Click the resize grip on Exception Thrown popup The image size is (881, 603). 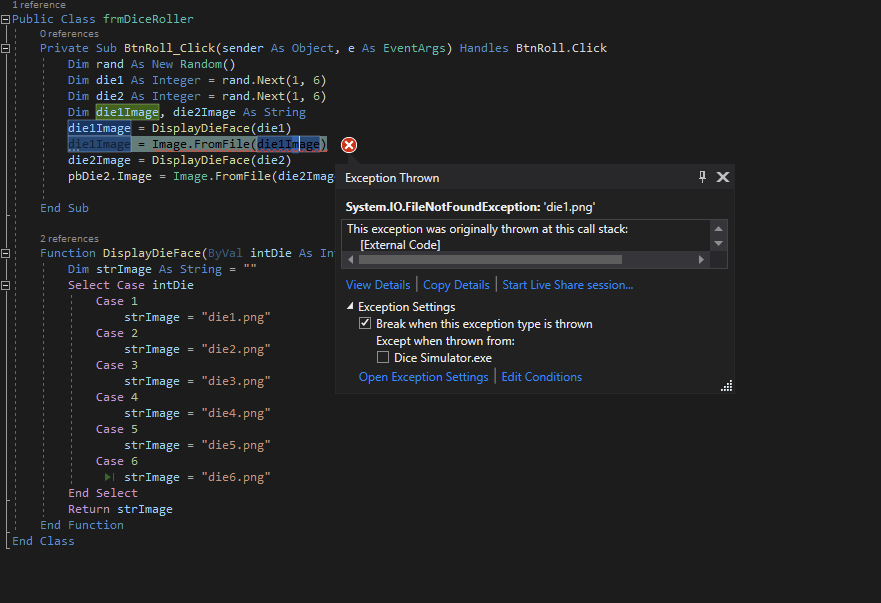(726, 384)
